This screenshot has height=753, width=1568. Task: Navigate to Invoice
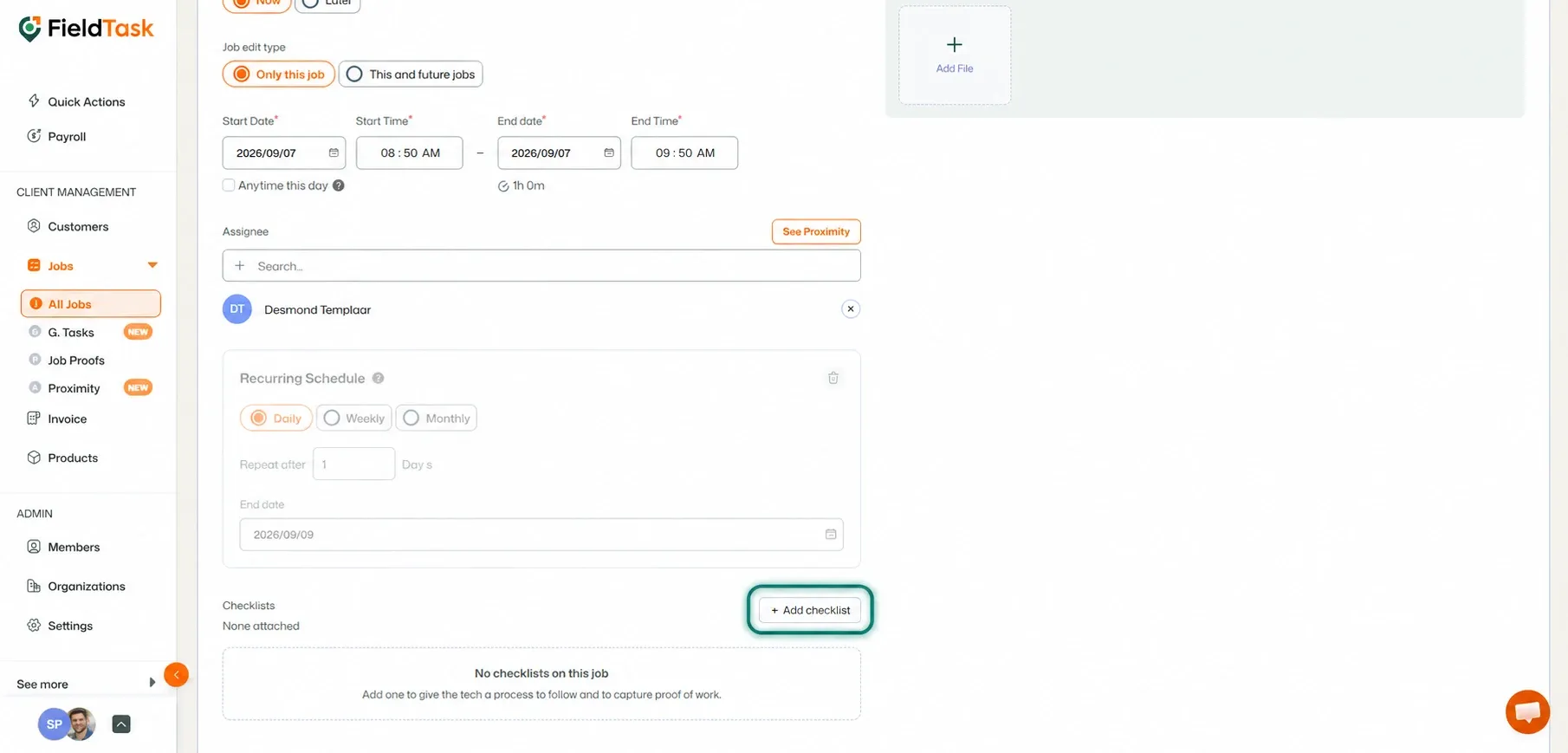(x=67, y=419)
